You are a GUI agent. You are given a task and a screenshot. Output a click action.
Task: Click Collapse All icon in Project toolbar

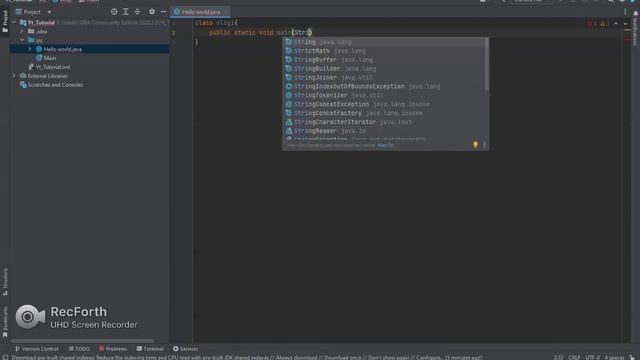137,12
